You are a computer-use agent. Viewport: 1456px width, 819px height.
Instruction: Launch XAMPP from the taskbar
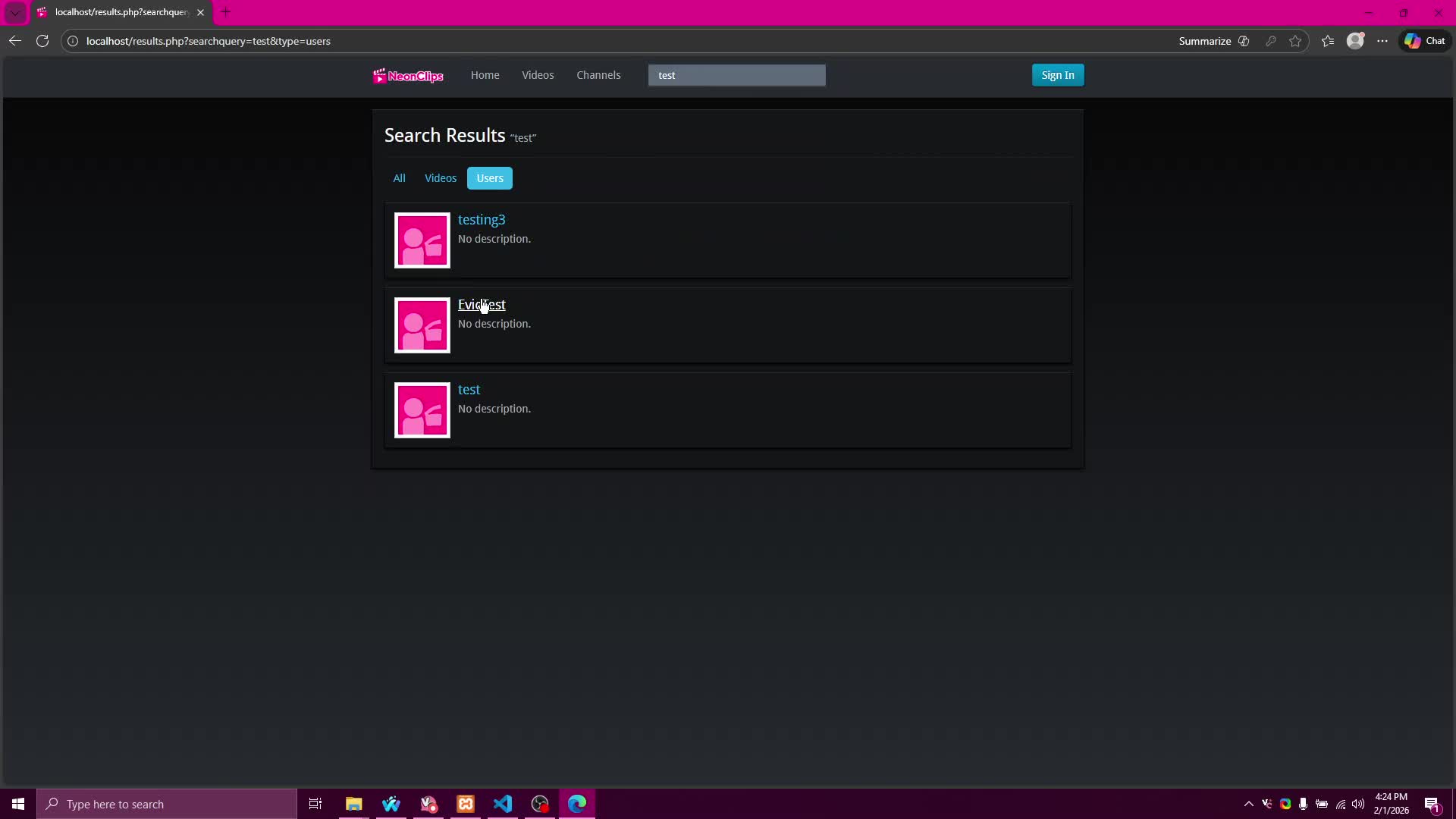pyautogui.click(x=466, y=804)
